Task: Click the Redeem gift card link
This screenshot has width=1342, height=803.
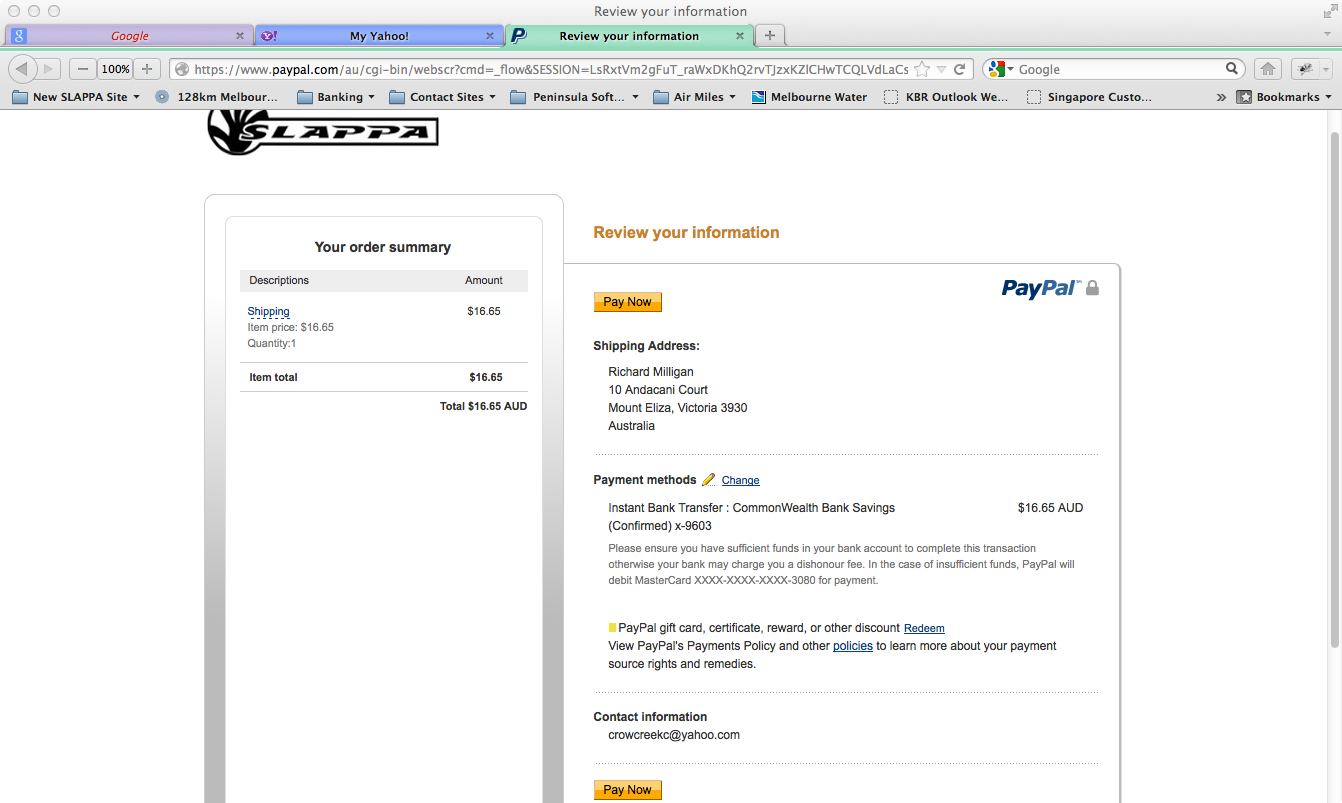Action: (924, 628)
